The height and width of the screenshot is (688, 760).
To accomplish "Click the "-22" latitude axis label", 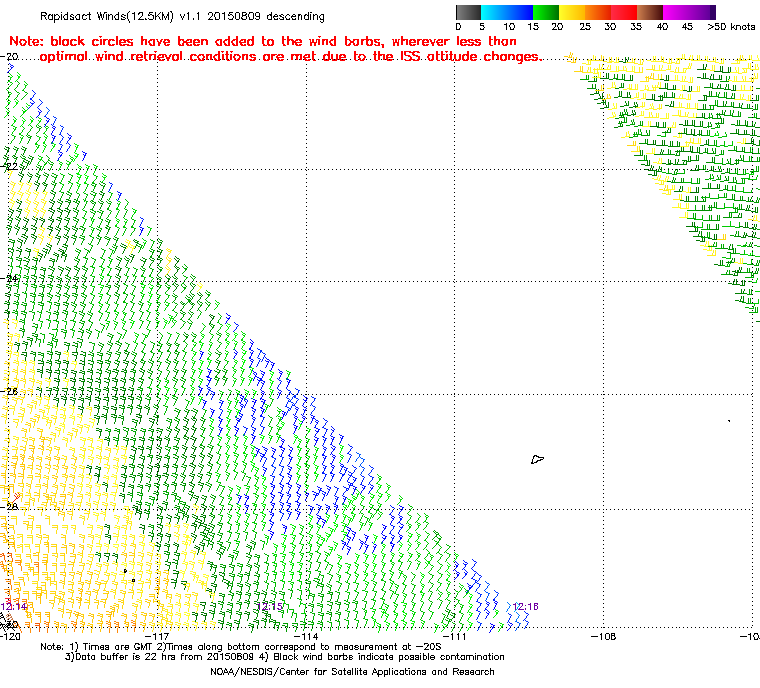I will [10, 166].
